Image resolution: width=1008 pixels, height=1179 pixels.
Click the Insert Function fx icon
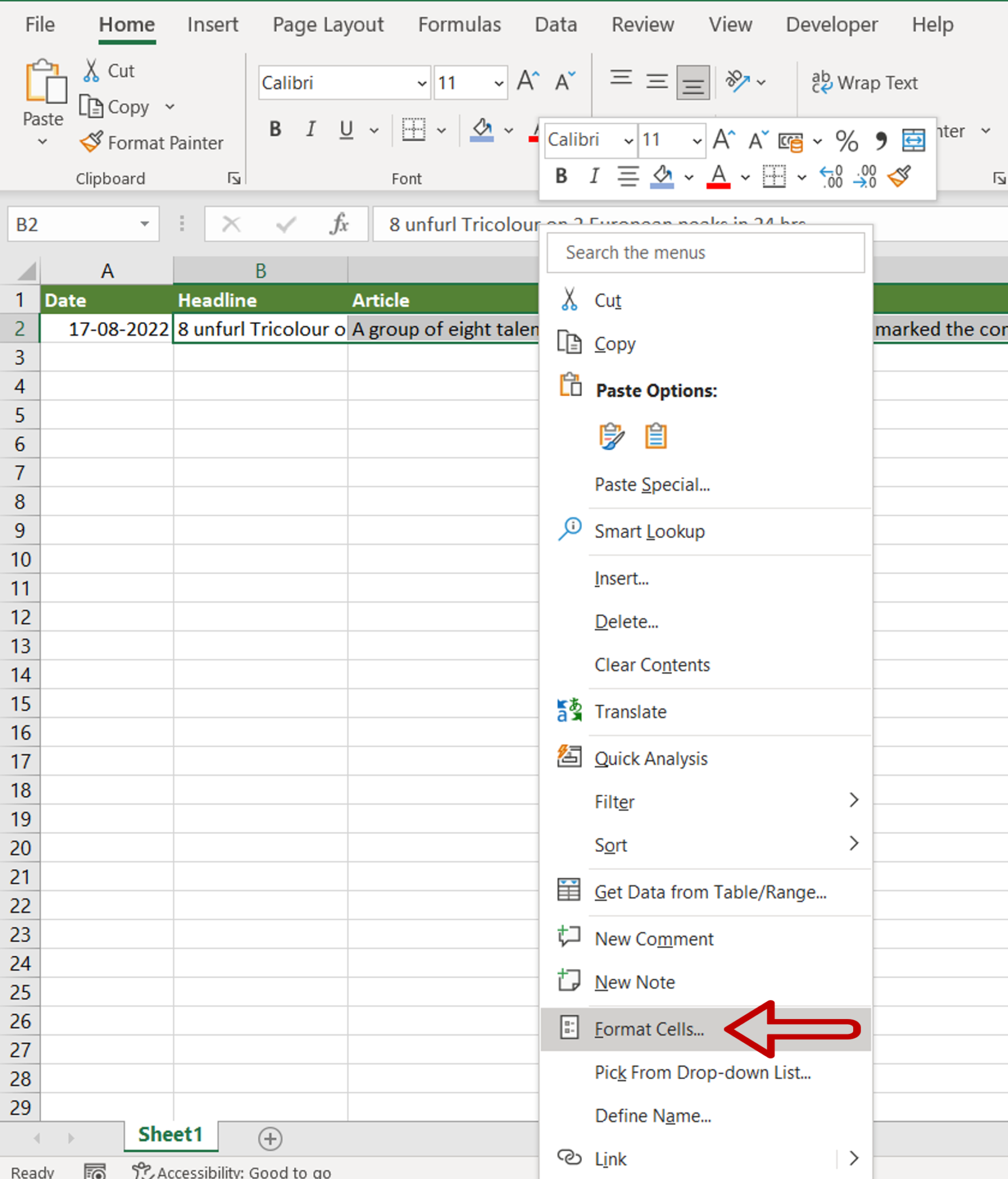[x=339, y=223]
